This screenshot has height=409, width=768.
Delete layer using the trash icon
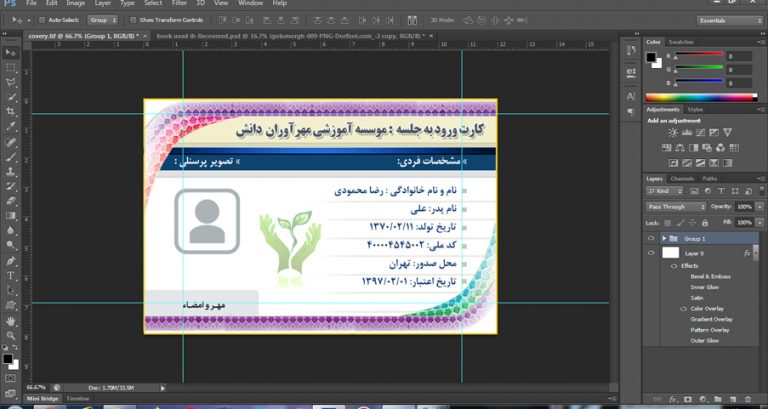click(747, 400)
